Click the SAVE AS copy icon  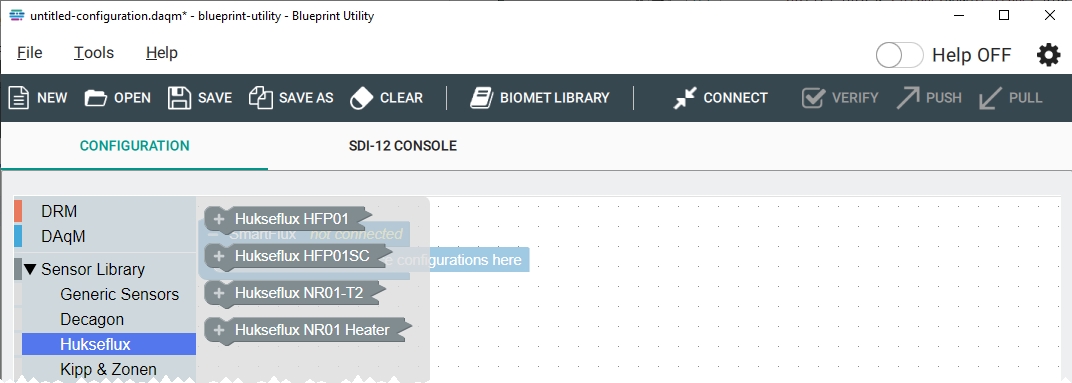click(260, 98)
